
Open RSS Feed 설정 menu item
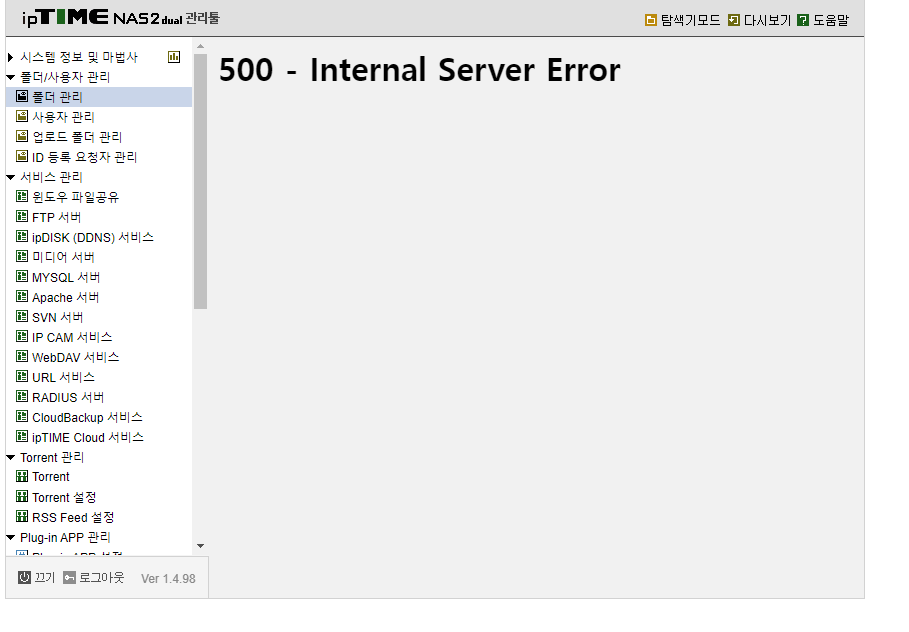73,517
